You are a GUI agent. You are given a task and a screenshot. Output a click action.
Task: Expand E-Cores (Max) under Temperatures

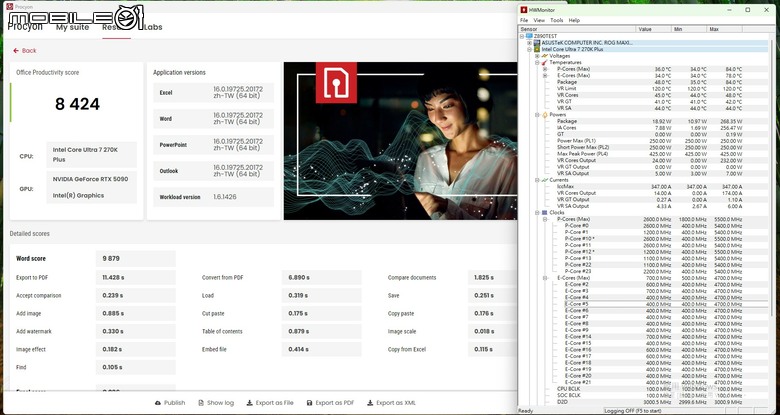click(x=545, y=76)
